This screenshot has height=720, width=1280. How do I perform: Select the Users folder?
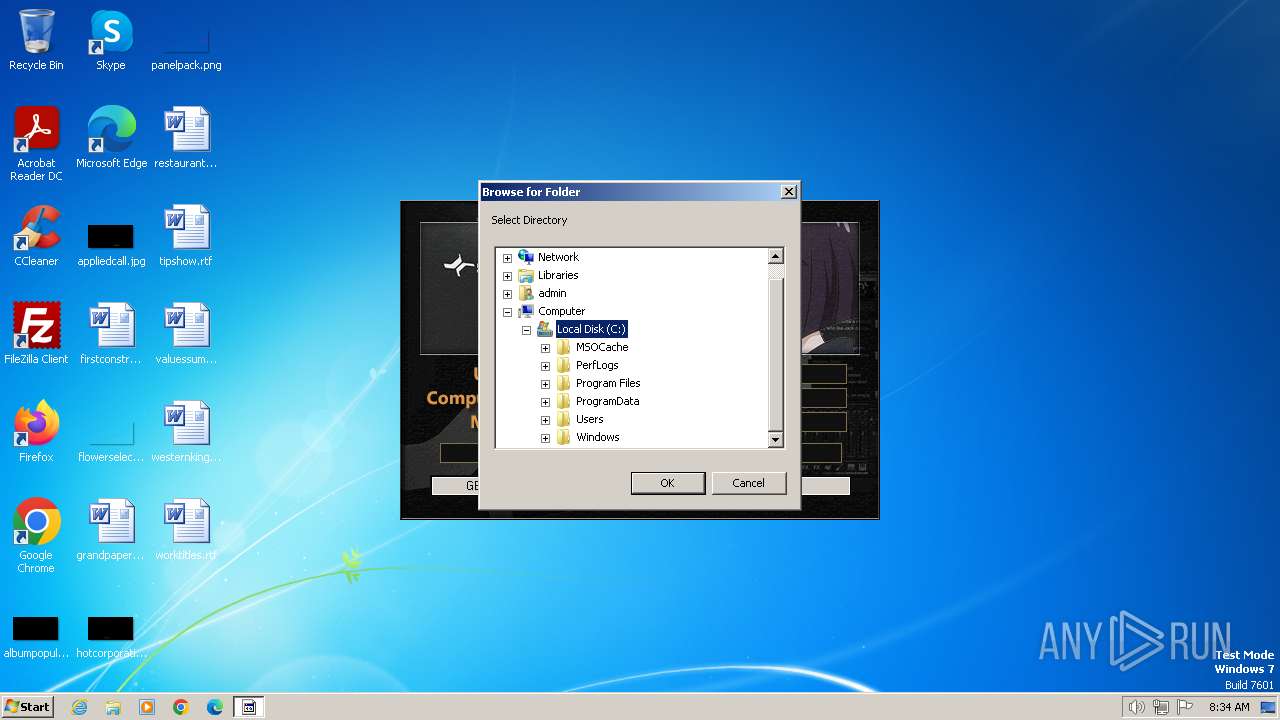tap(589, 419)
